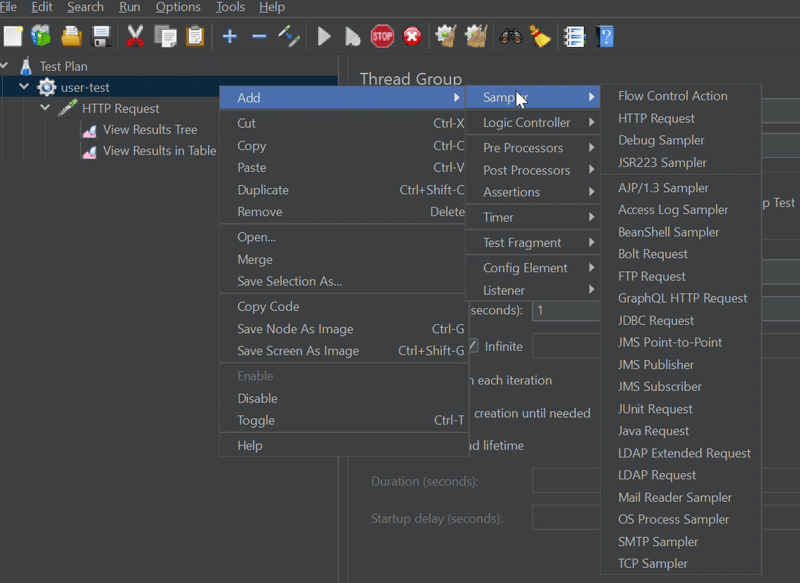
Task: Select JDBC Request sampler
Action: coord(681,320)
